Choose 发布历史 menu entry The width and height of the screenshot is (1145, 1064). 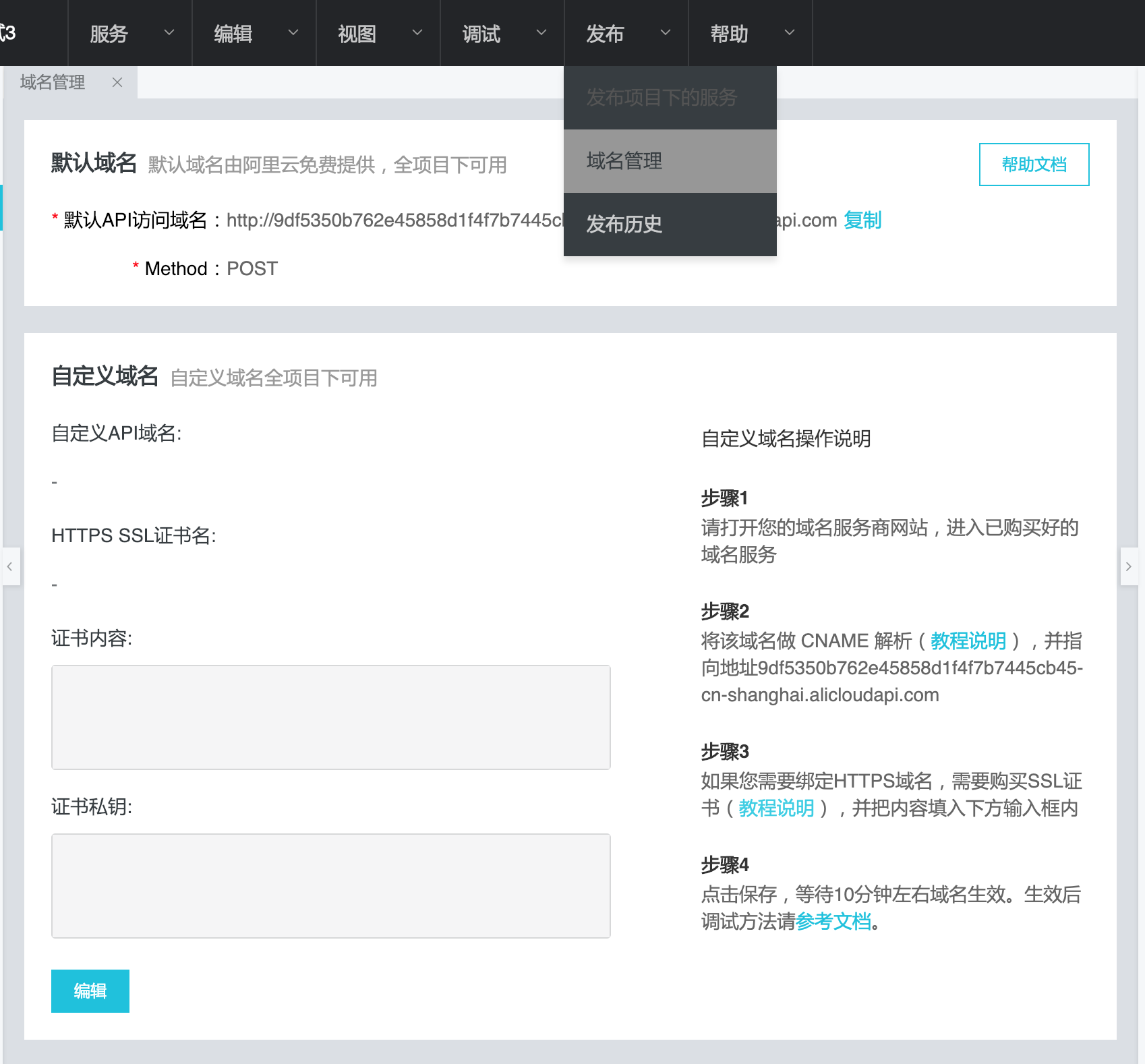tap(624, 224)
